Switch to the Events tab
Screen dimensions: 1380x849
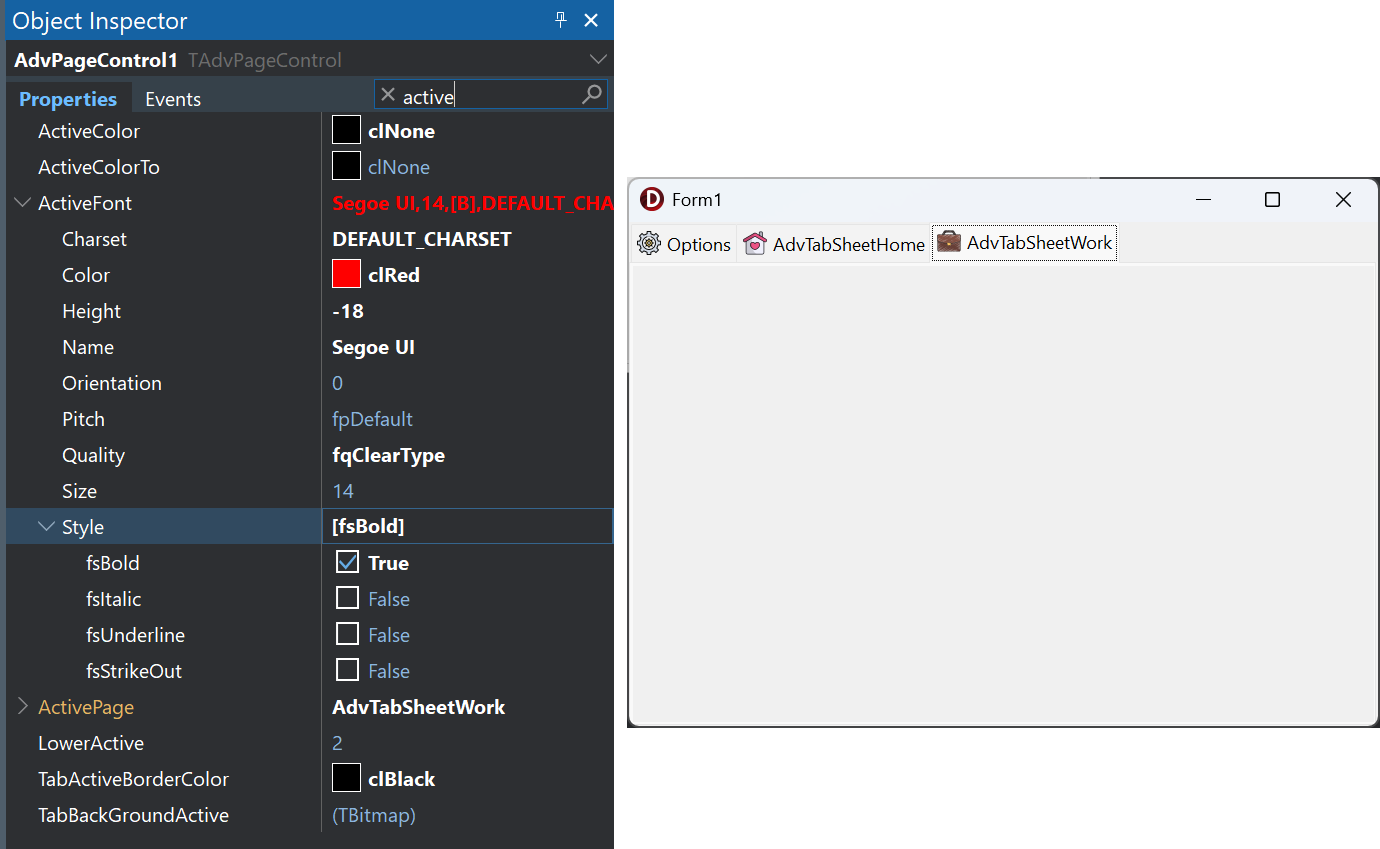pyautogui.click(x=173, y=99)
